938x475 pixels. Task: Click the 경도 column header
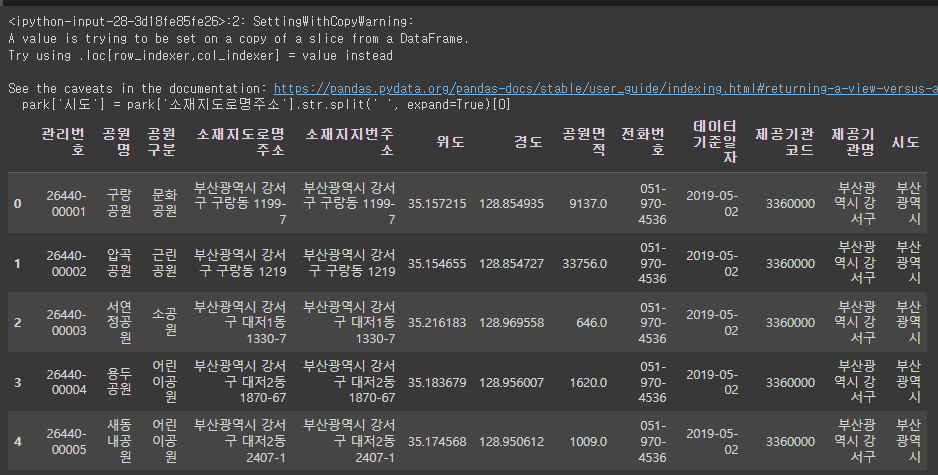(528, 142)
